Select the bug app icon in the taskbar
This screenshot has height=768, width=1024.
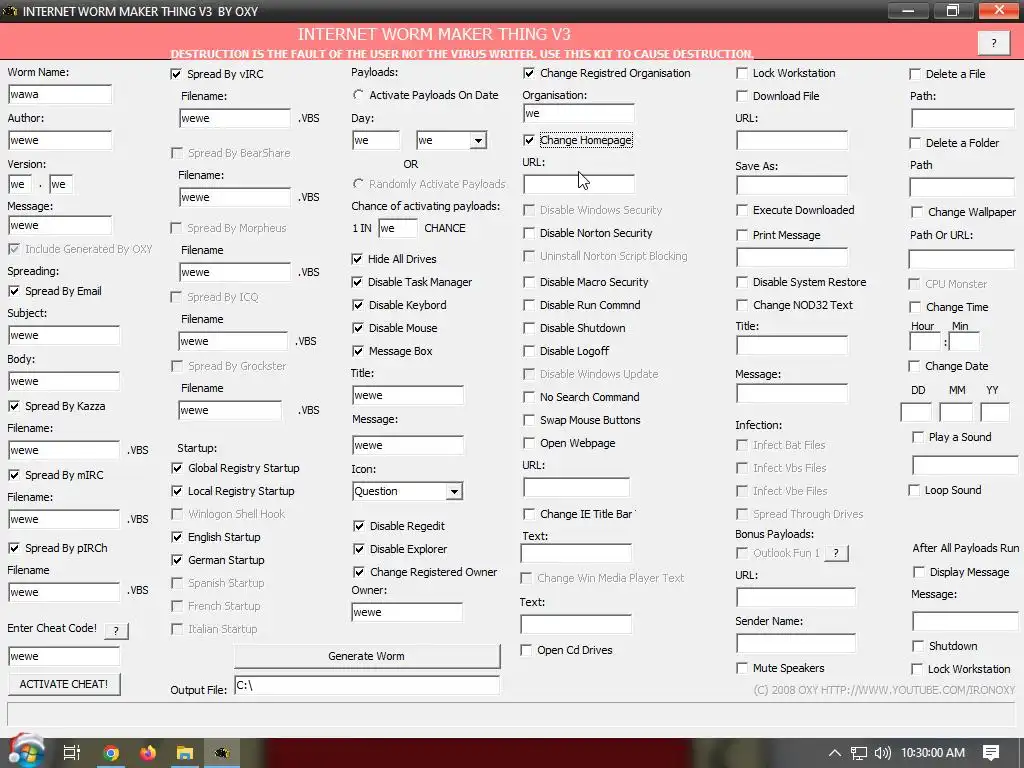(x=222, y=753)
